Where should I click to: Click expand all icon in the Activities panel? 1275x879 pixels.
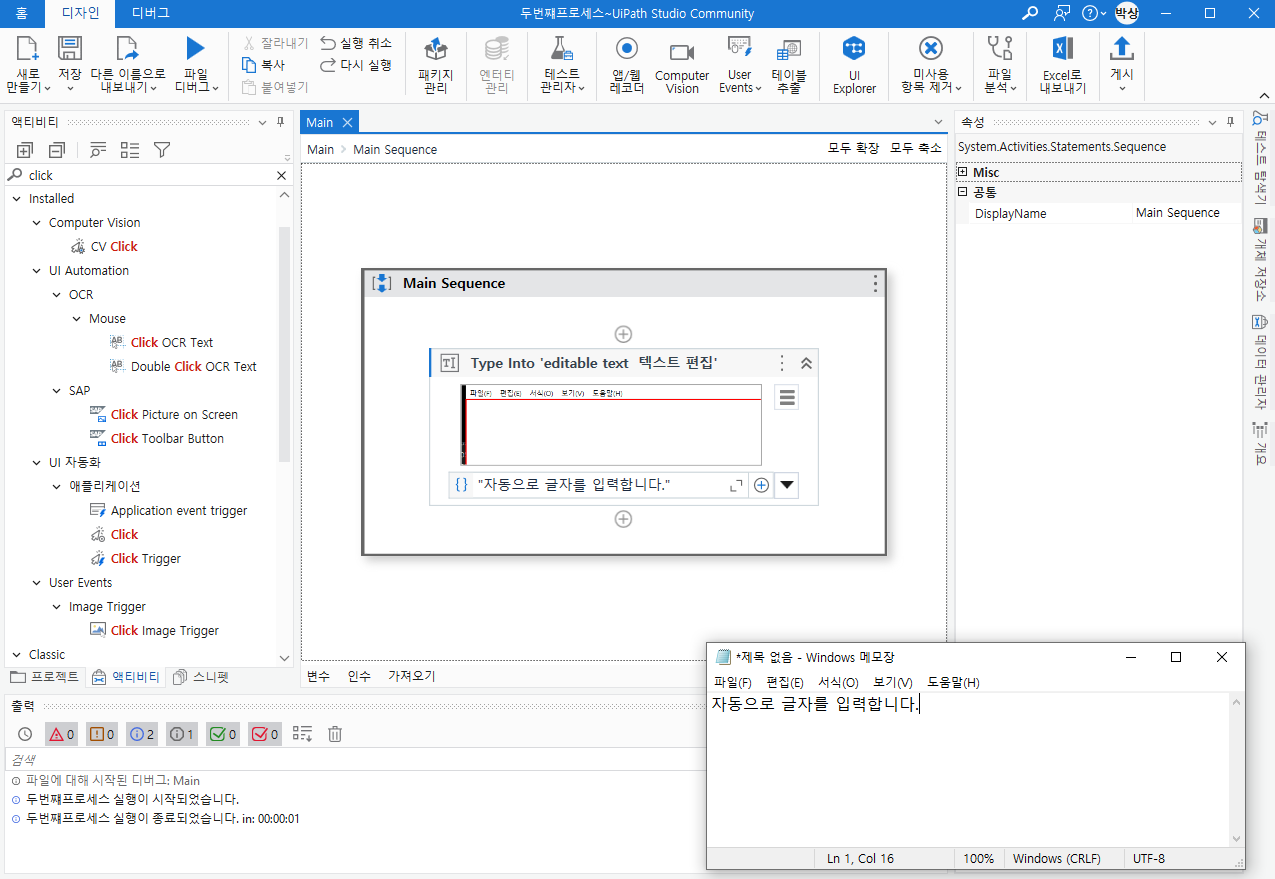(x=25, y=150)
